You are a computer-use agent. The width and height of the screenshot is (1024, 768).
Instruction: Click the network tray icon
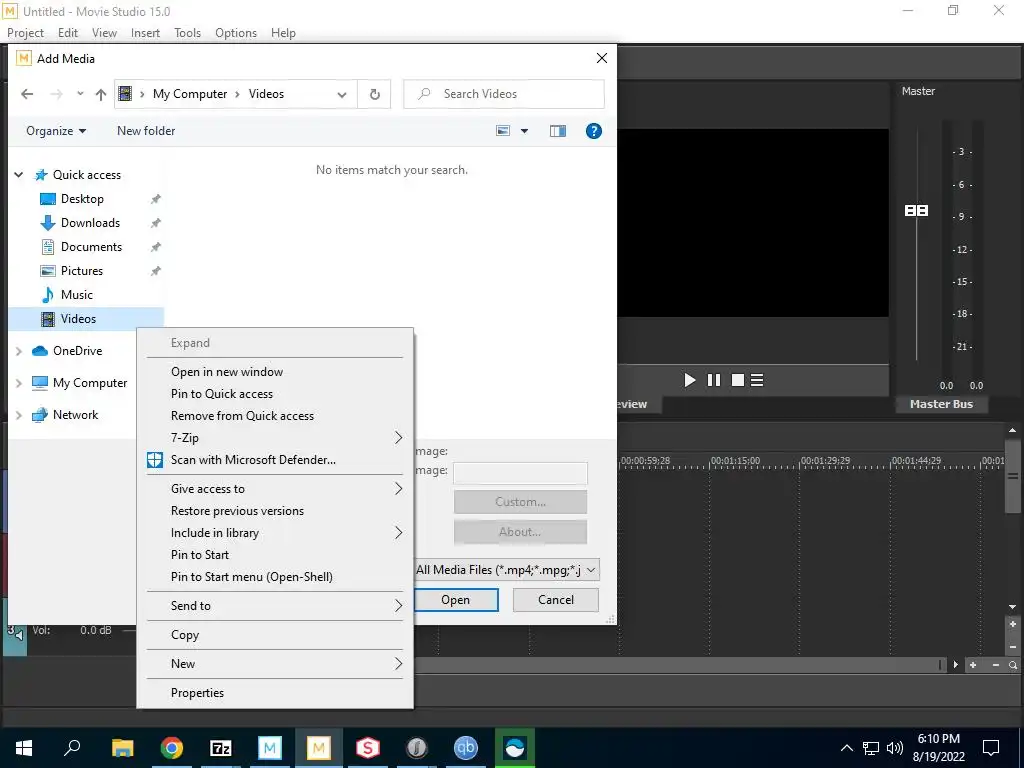[x=871, y=748]
